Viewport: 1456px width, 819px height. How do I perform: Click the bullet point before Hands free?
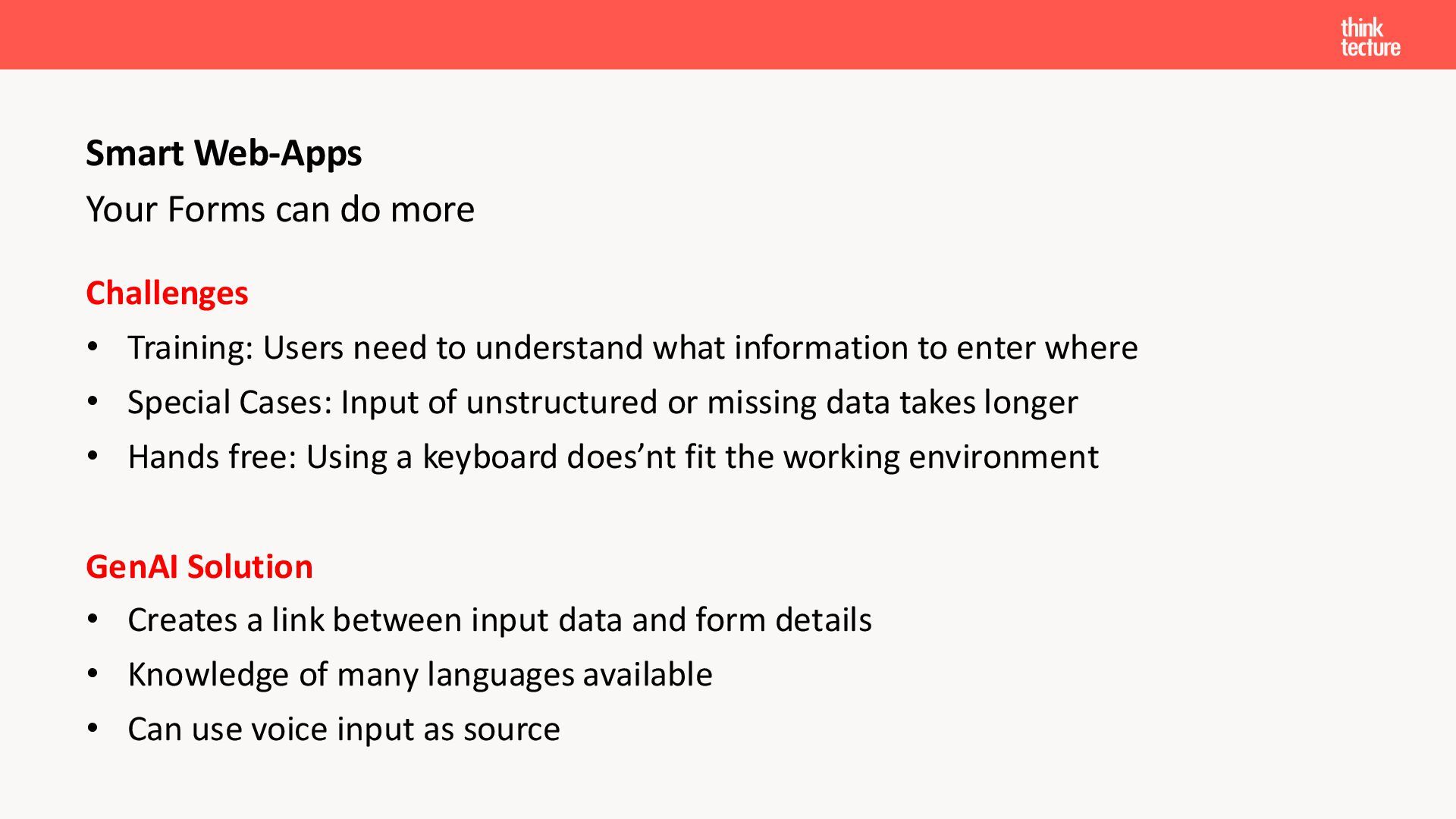(93, 457)
